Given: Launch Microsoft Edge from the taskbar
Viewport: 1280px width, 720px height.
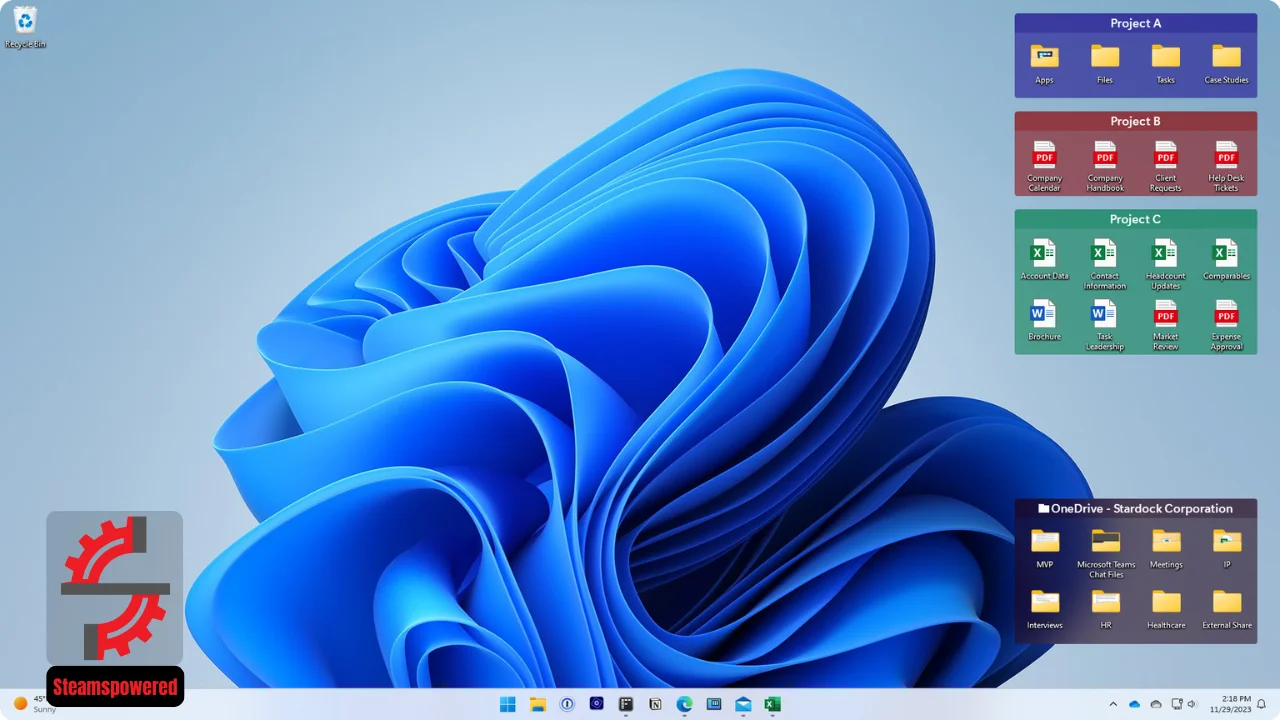Looking at the screenshot, I should tap(684, 704).
